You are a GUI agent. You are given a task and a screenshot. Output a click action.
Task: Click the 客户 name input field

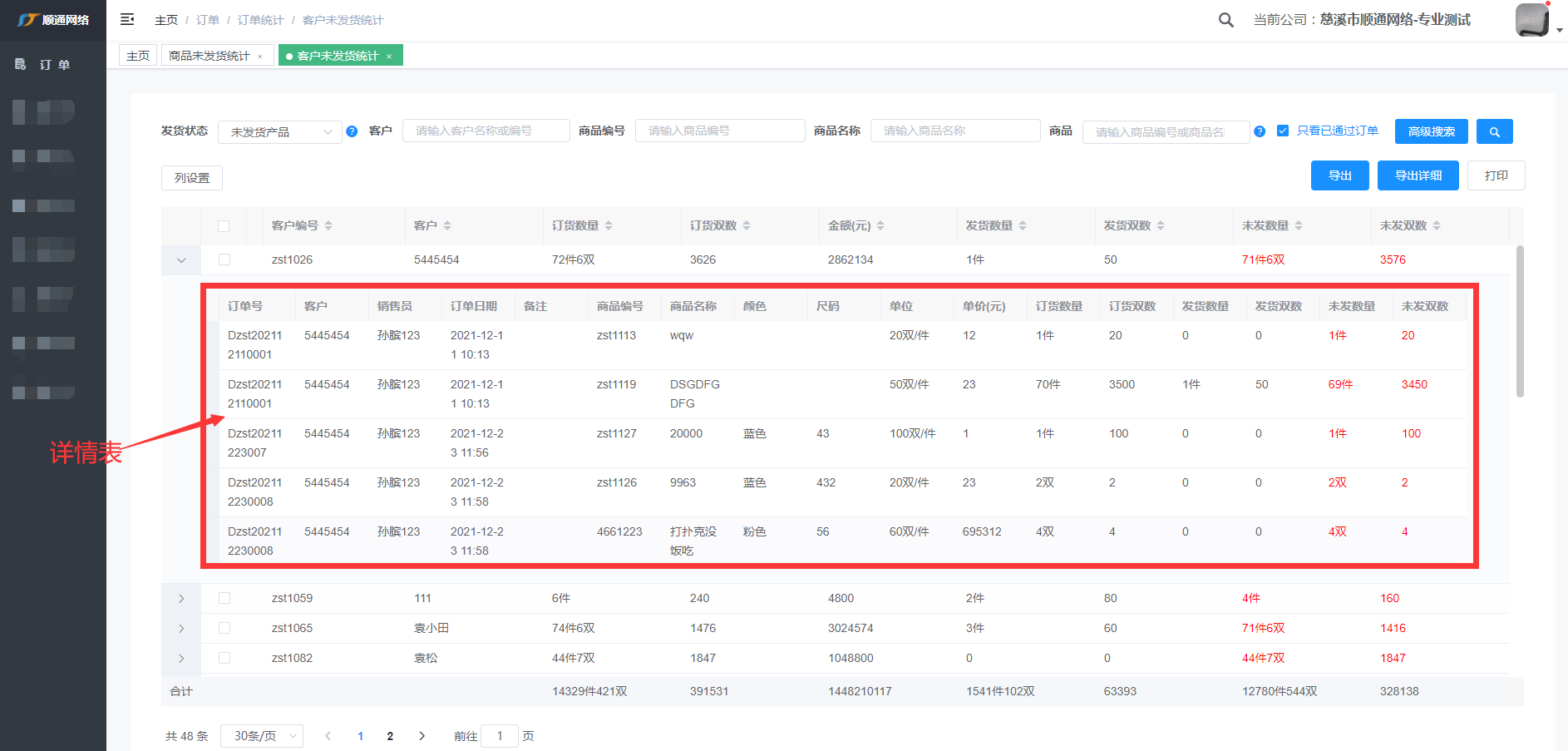pos(486,131)
